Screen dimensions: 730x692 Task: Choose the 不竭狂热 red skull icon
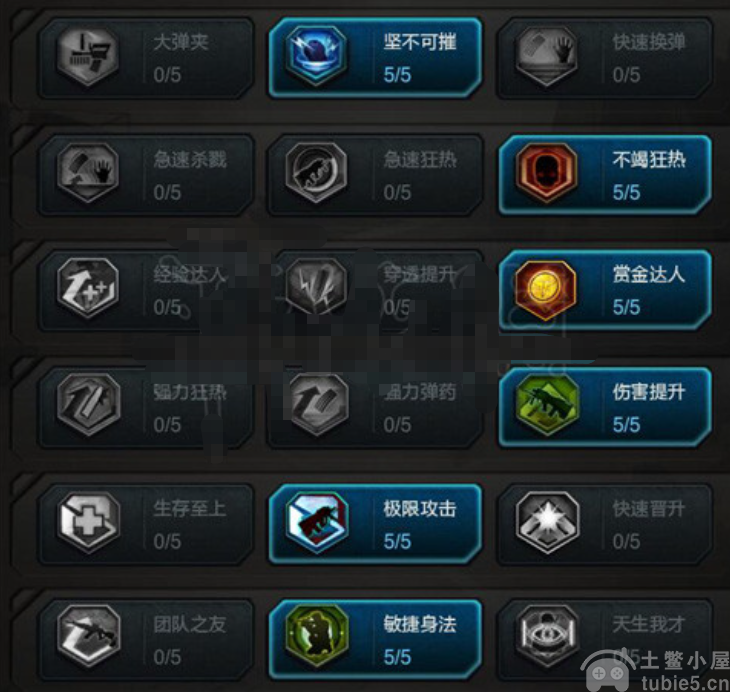(546, 172)
